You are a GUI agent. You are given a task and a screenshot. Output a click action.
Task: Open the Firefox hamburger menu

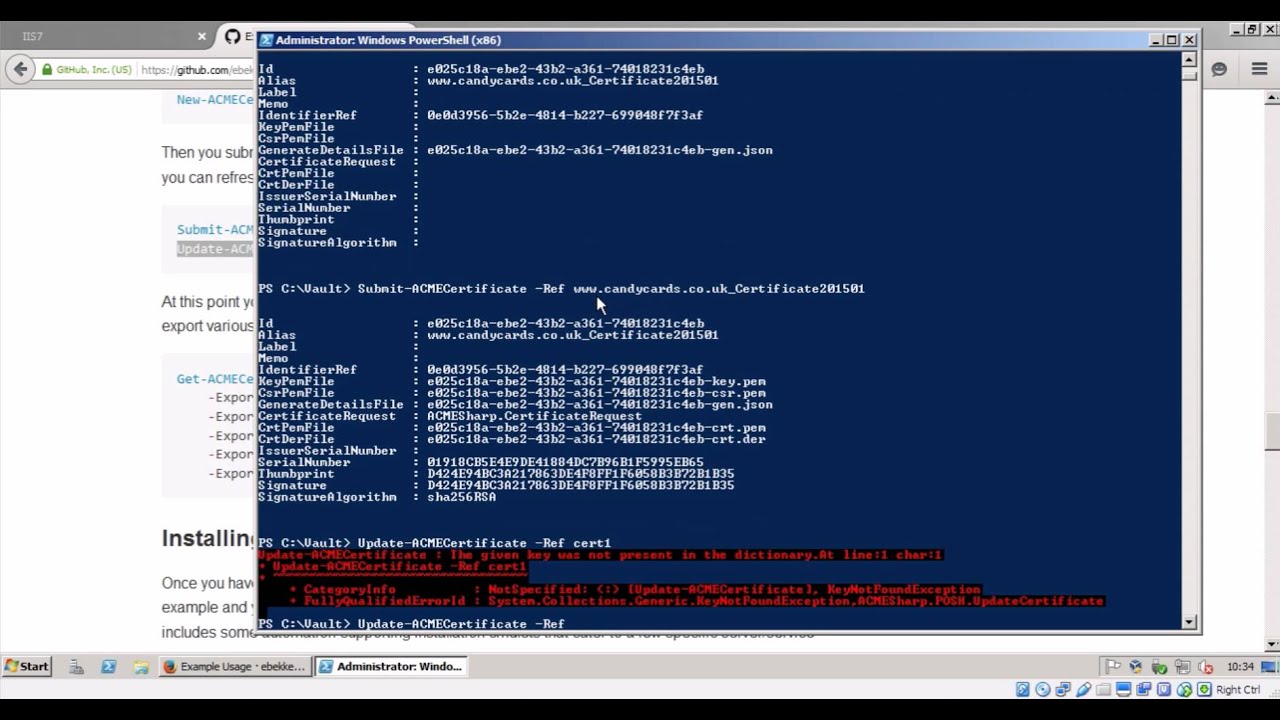[1259, 69]
